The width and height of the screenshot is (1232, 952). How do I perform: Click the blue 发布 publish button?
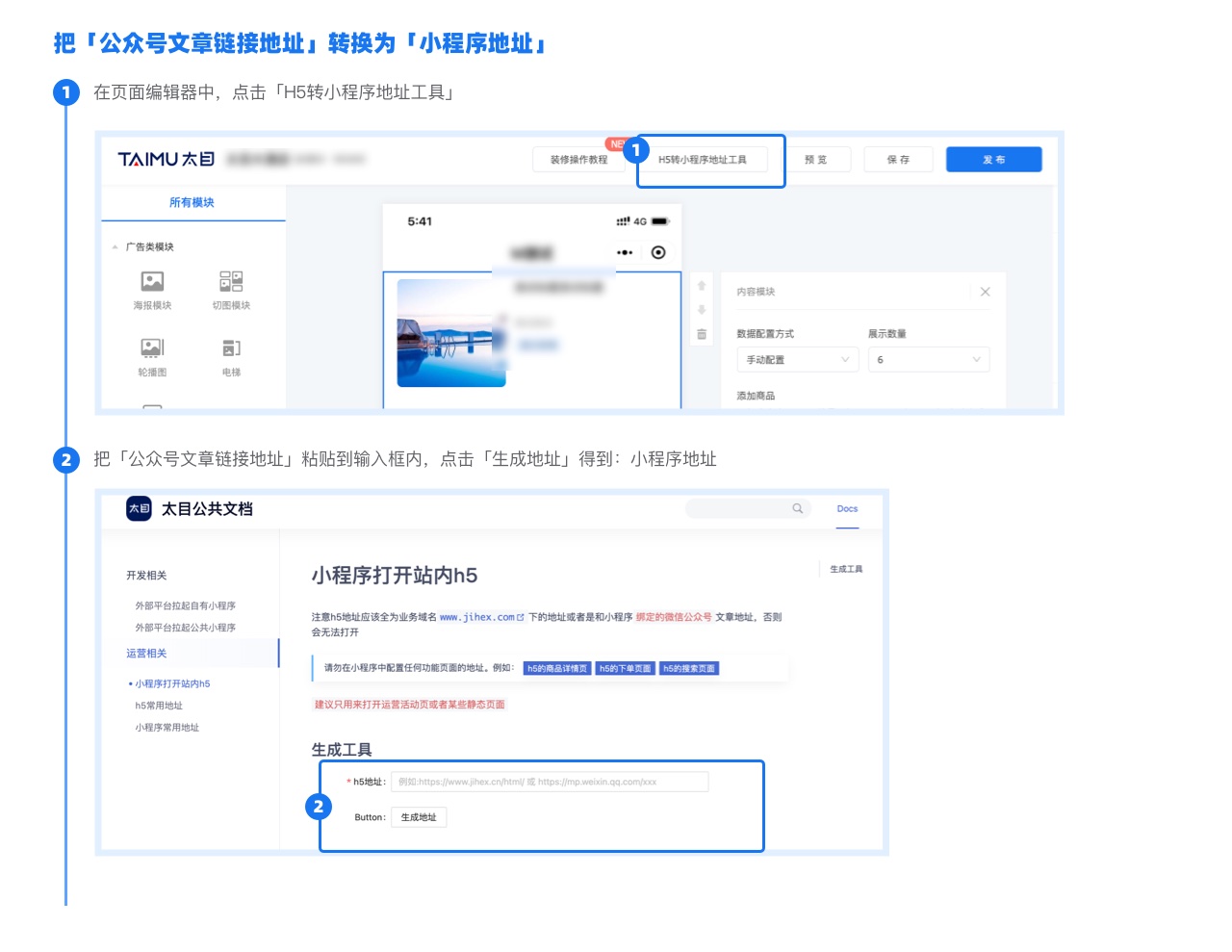(993, 160)
